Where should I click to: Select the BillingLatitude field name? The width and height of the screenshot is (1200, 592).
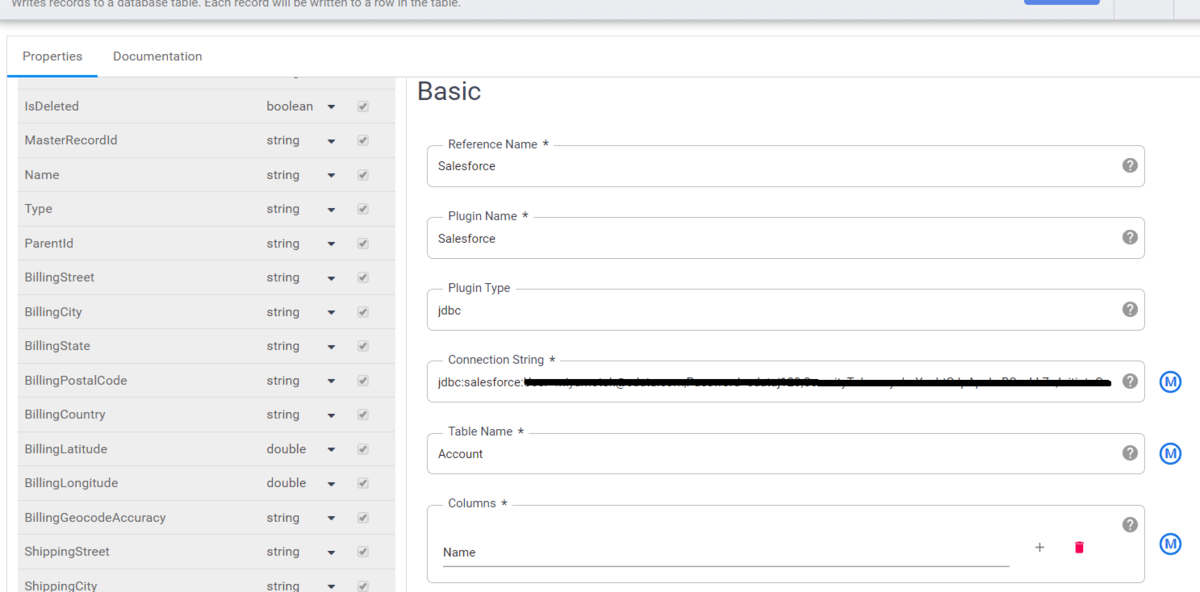pos(66,449)
